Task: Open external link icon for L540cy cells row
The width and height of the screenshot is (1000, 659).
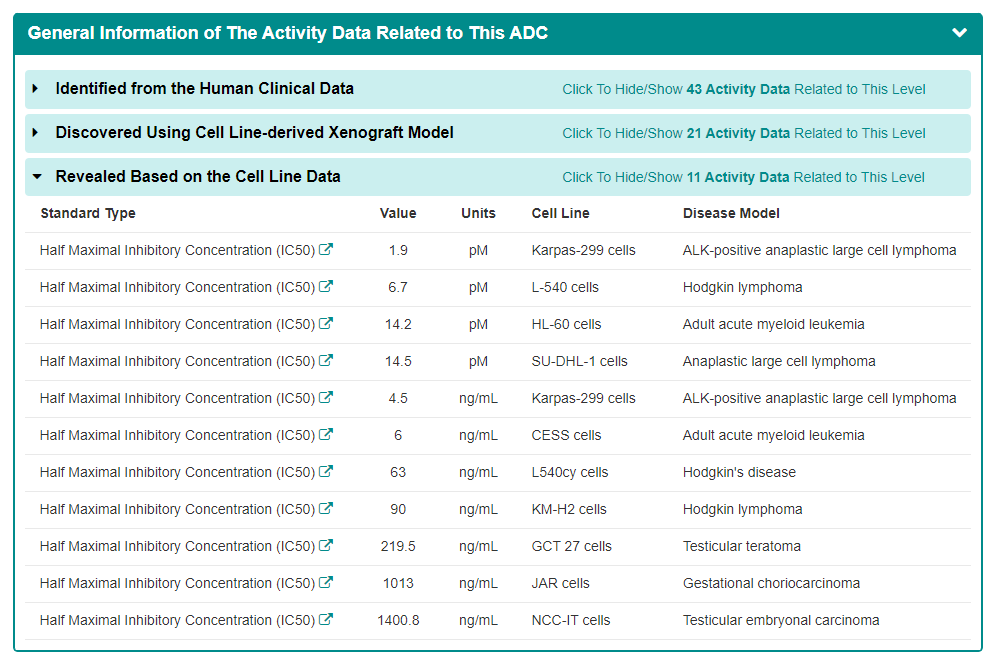Action: (326, 472)
